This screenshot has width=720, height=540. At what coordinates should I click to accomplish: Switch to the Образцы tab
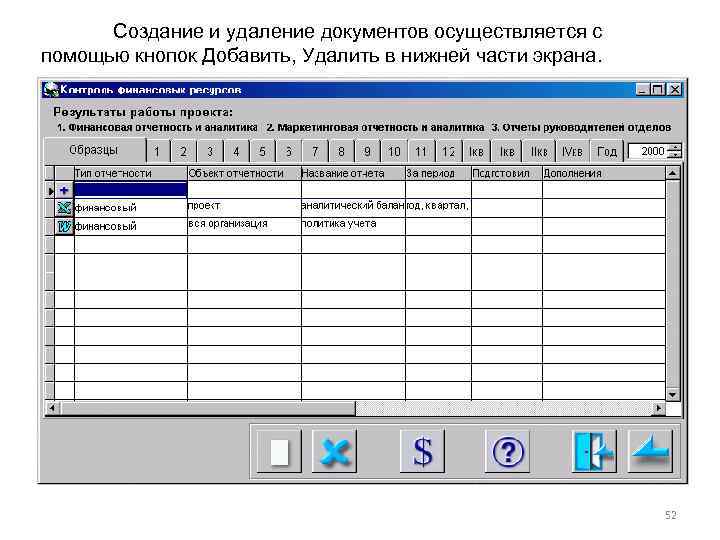95,150
